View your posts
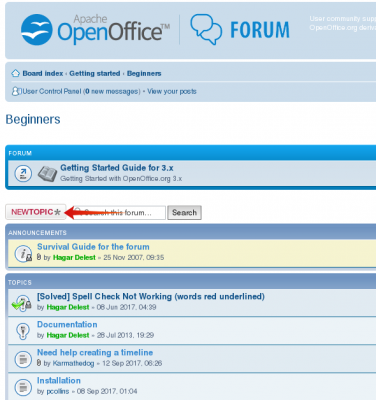Screen dimensions: 376x400 point(172,91)
